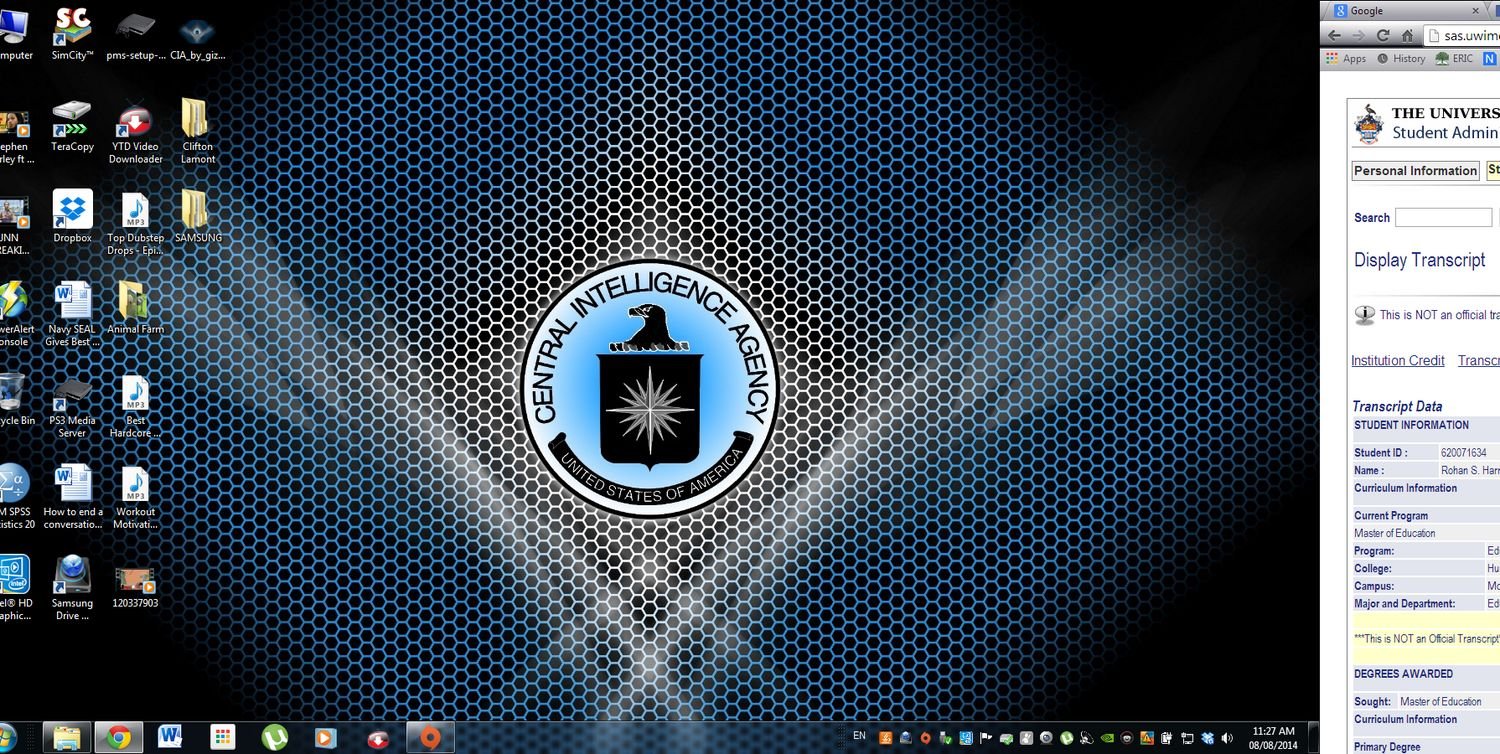Open the SAMSUNG folder on desktop
Image resolution: width=1500 pixels, height=754 pixels.
(x=198, y=217)
